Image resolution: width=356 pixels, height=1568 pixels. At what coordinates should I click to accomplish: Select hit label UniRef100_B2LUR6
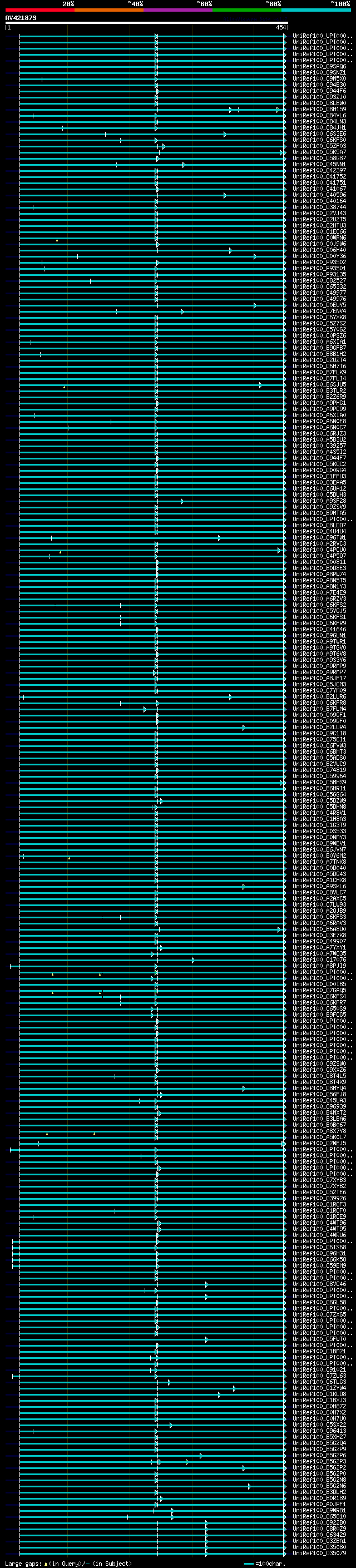coord(319,696)
